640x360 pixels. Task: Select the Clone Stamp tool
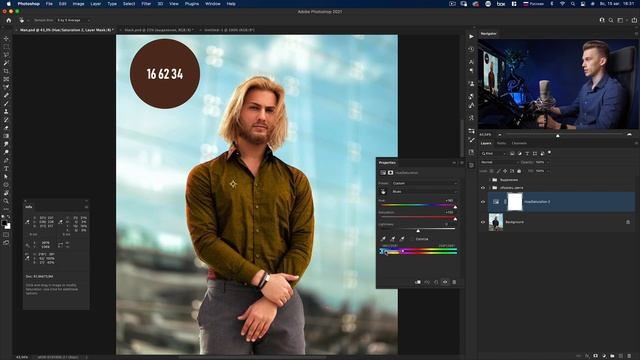point(6,111)
